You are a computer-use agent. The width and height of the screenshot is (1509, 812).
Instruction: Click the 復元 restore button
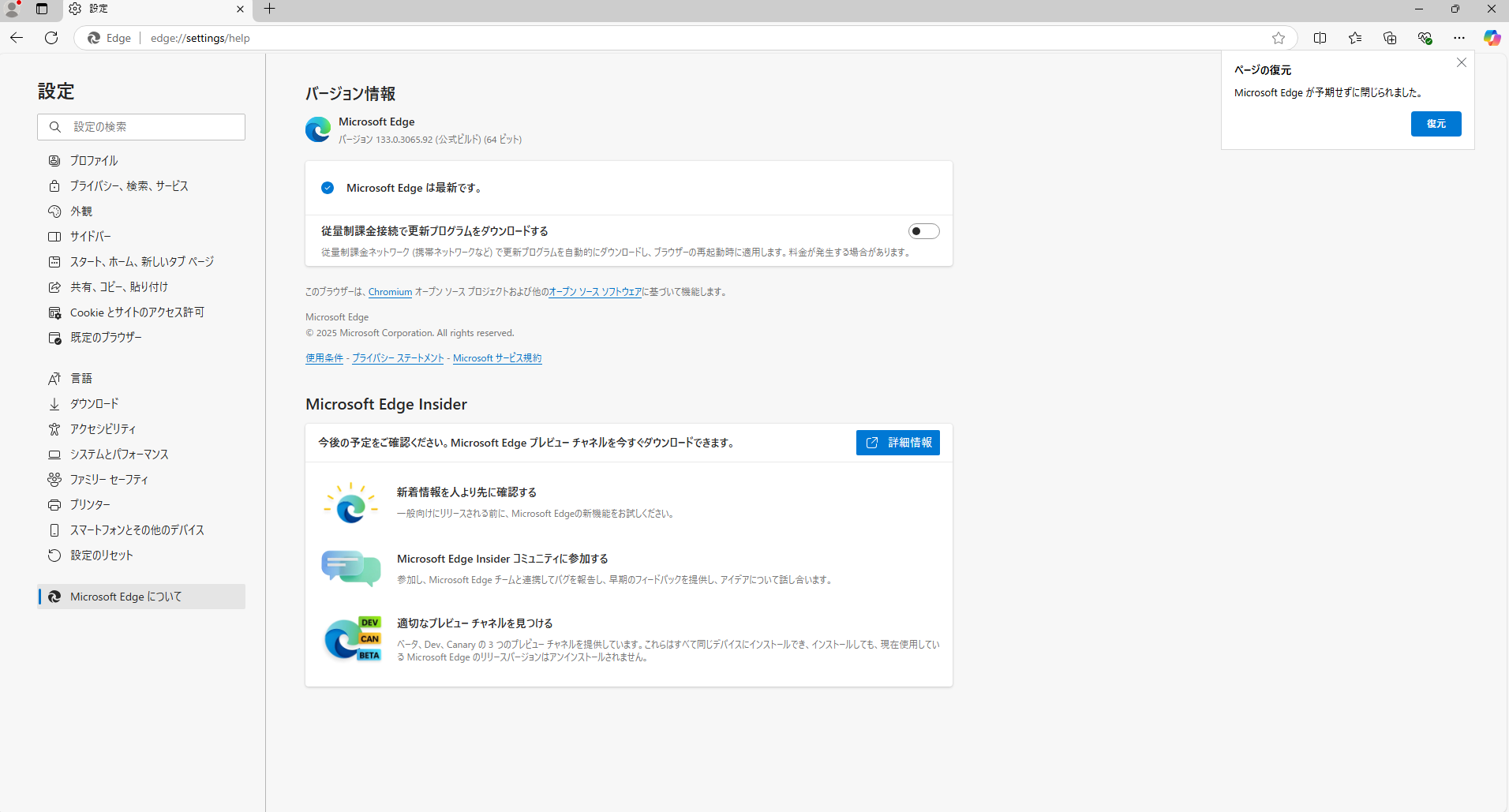coord(1436,124)
